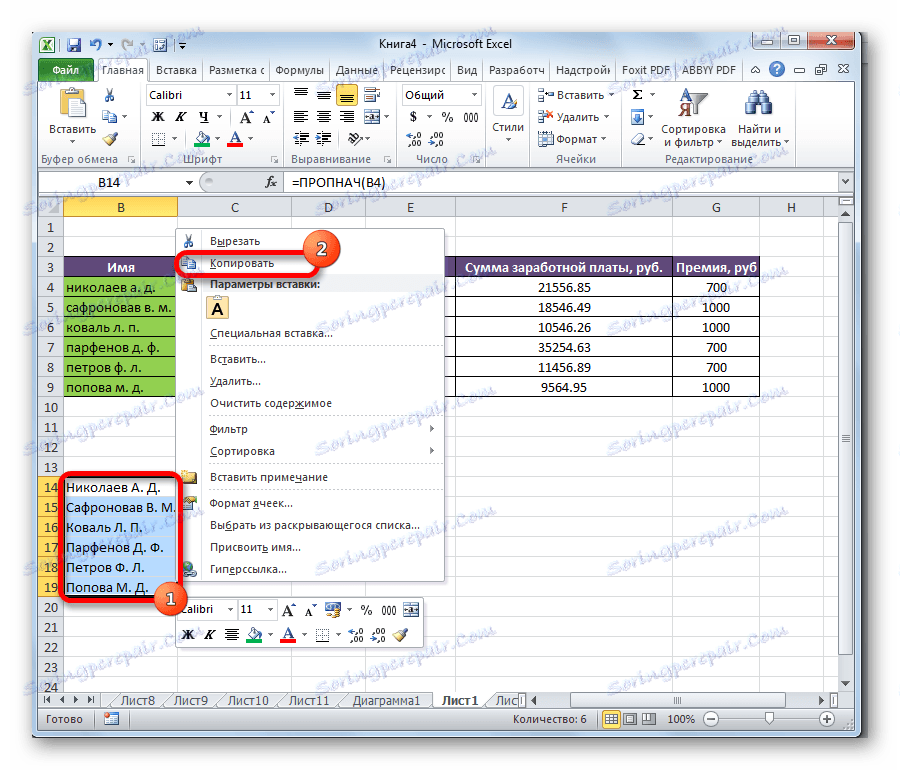Toggle italic К in ribbon font group
Viewport: 900px width, 770px height.
coord(180,117)
